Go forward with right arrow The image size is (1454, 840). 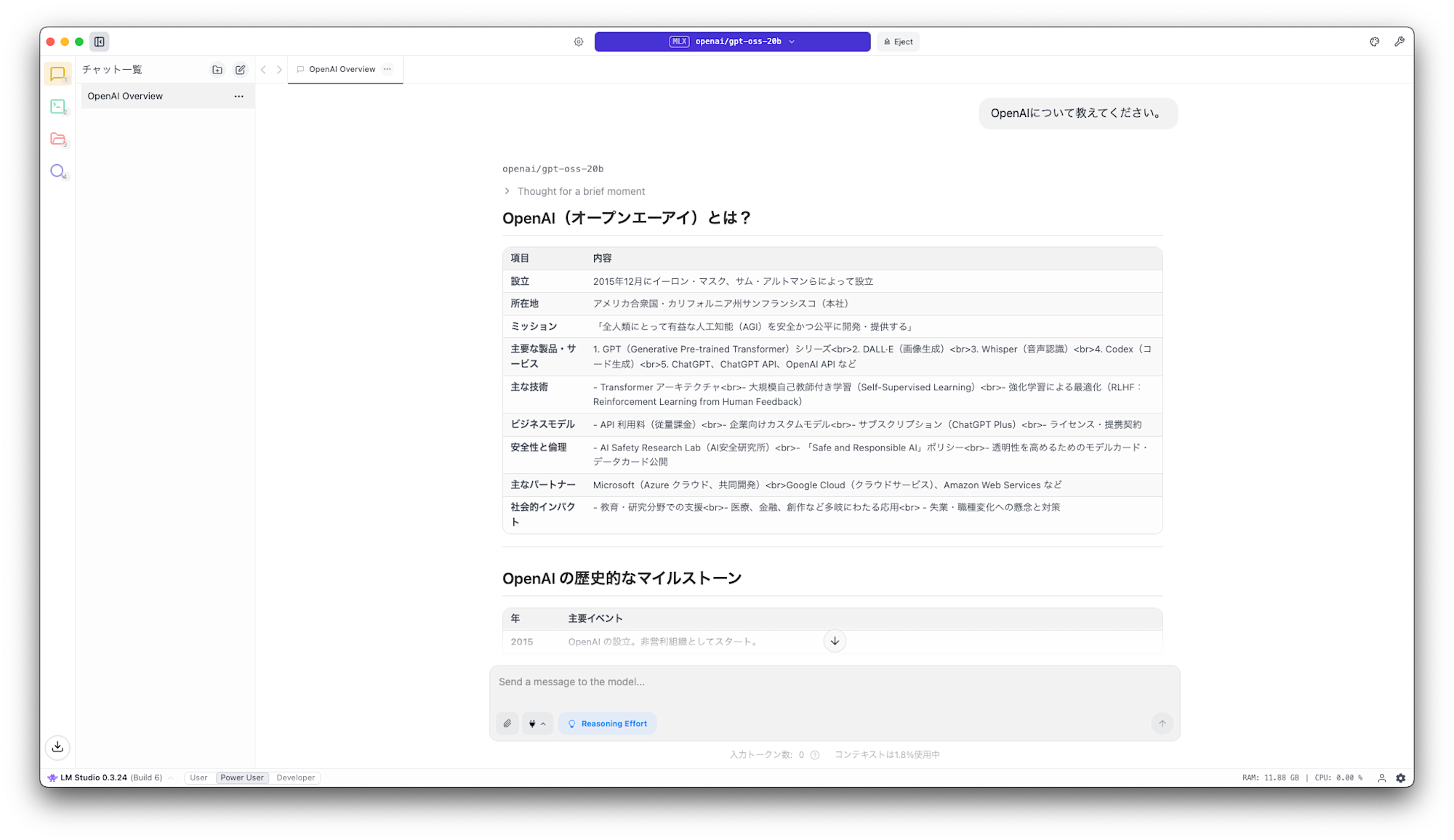[279, 70]
